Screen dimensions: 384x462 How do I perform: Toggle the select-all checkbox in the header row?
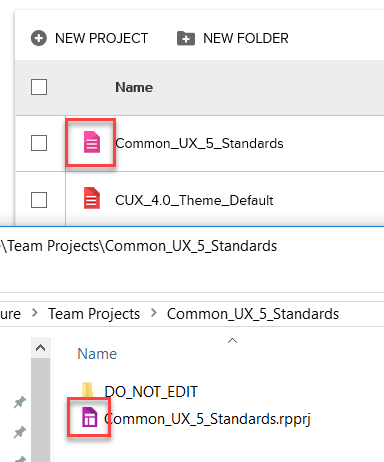point(39,87)
